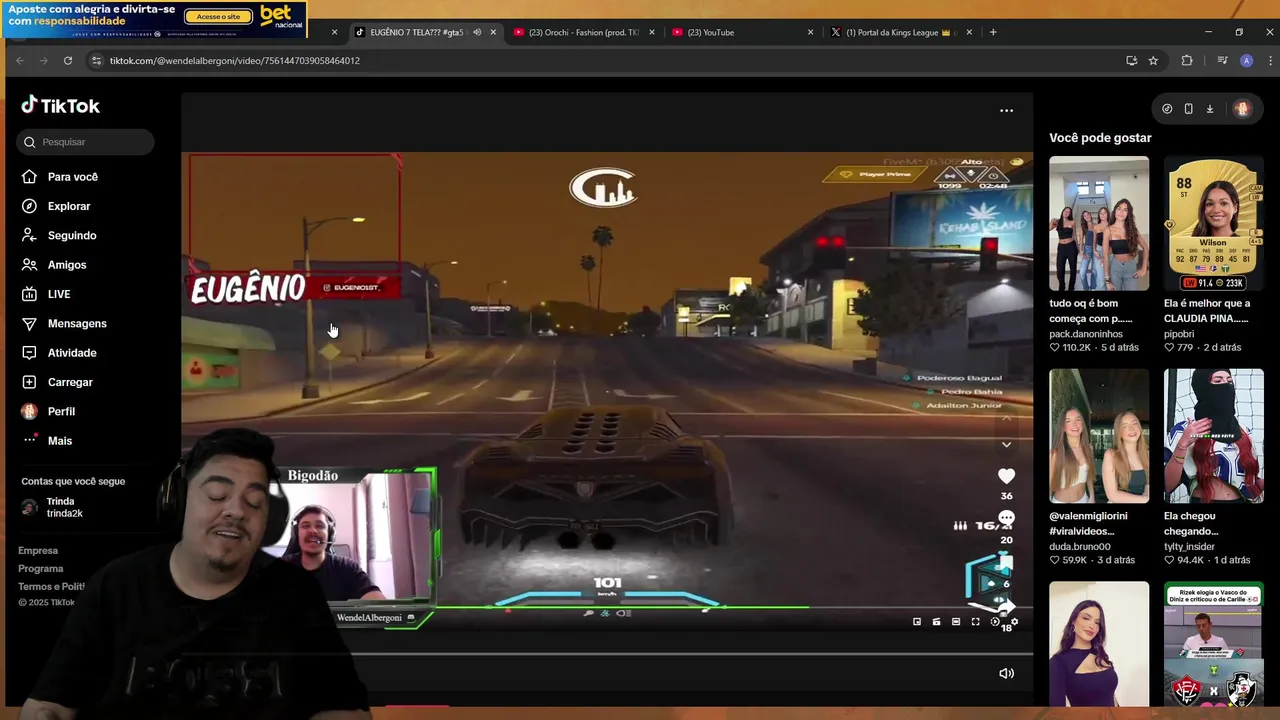Open duda.bruno00 creator link
The image size is (1280, 720).
(x=1080, y=547)
